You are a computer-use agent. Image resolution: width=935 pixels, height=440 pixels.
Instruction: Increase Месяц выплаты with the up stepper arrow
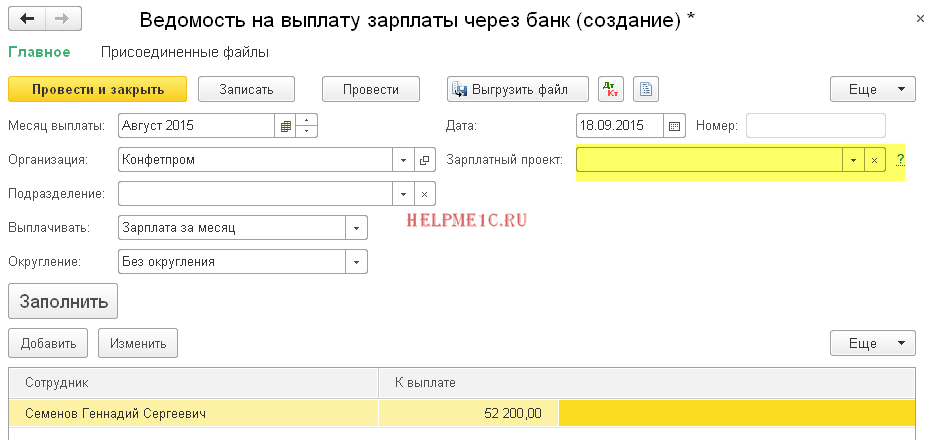[x=306, y=120]
